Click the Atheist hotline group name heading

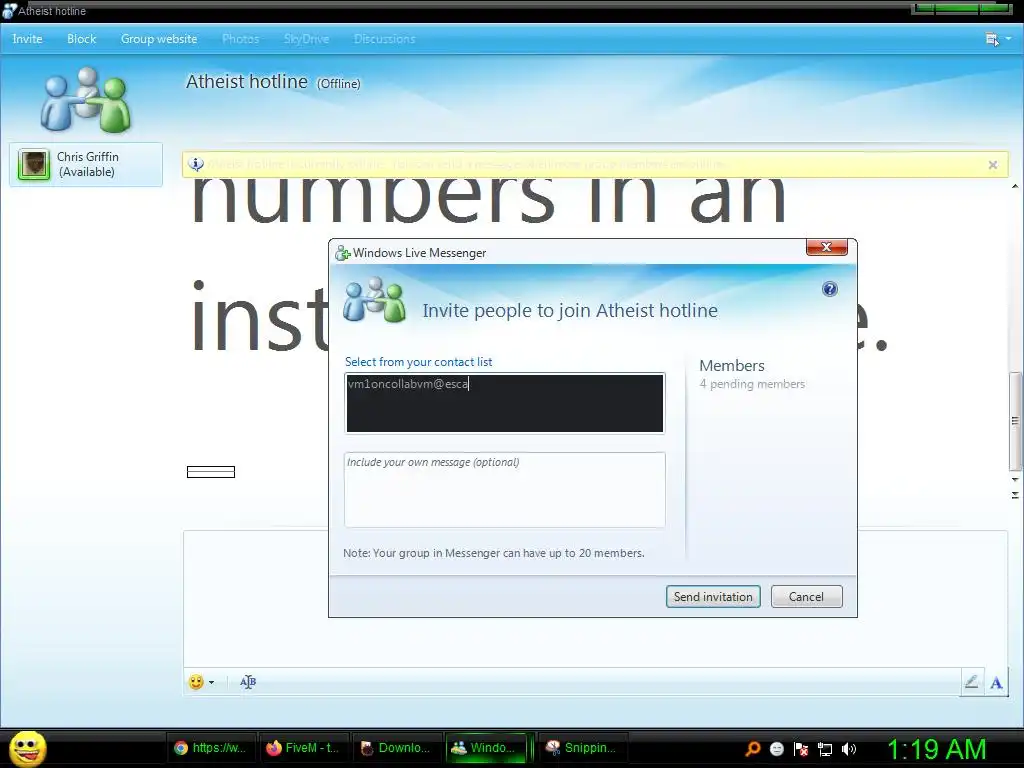[x=247, y=82]
